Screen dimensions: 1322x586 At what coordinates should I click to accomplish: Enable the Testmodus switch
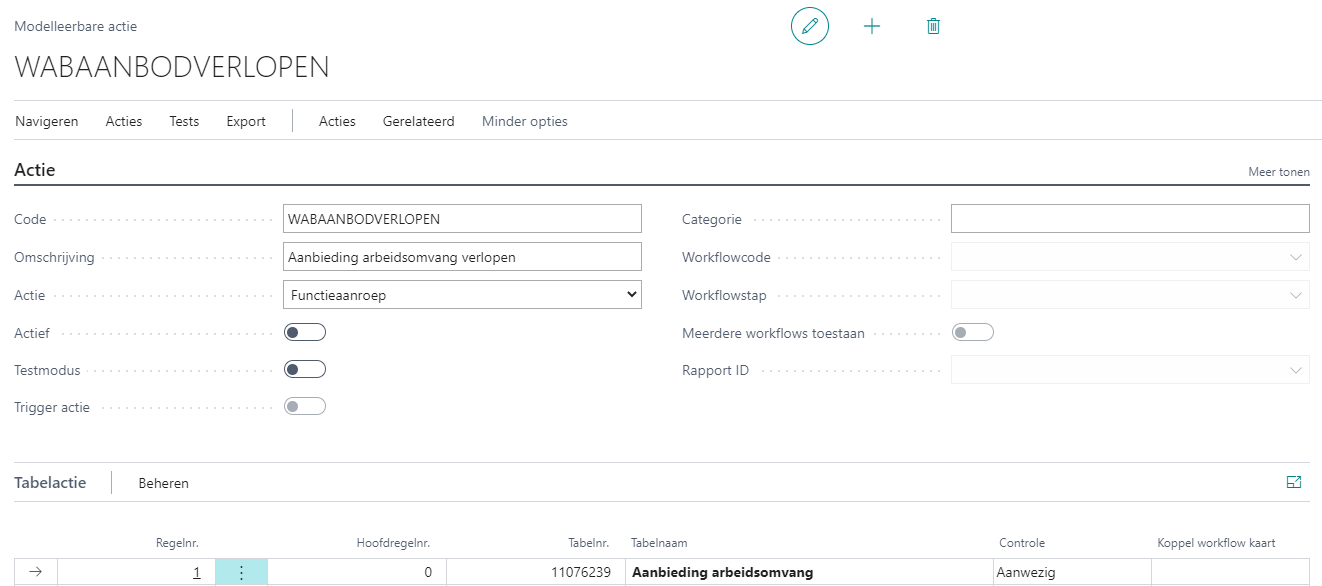[x=305, y=370]
